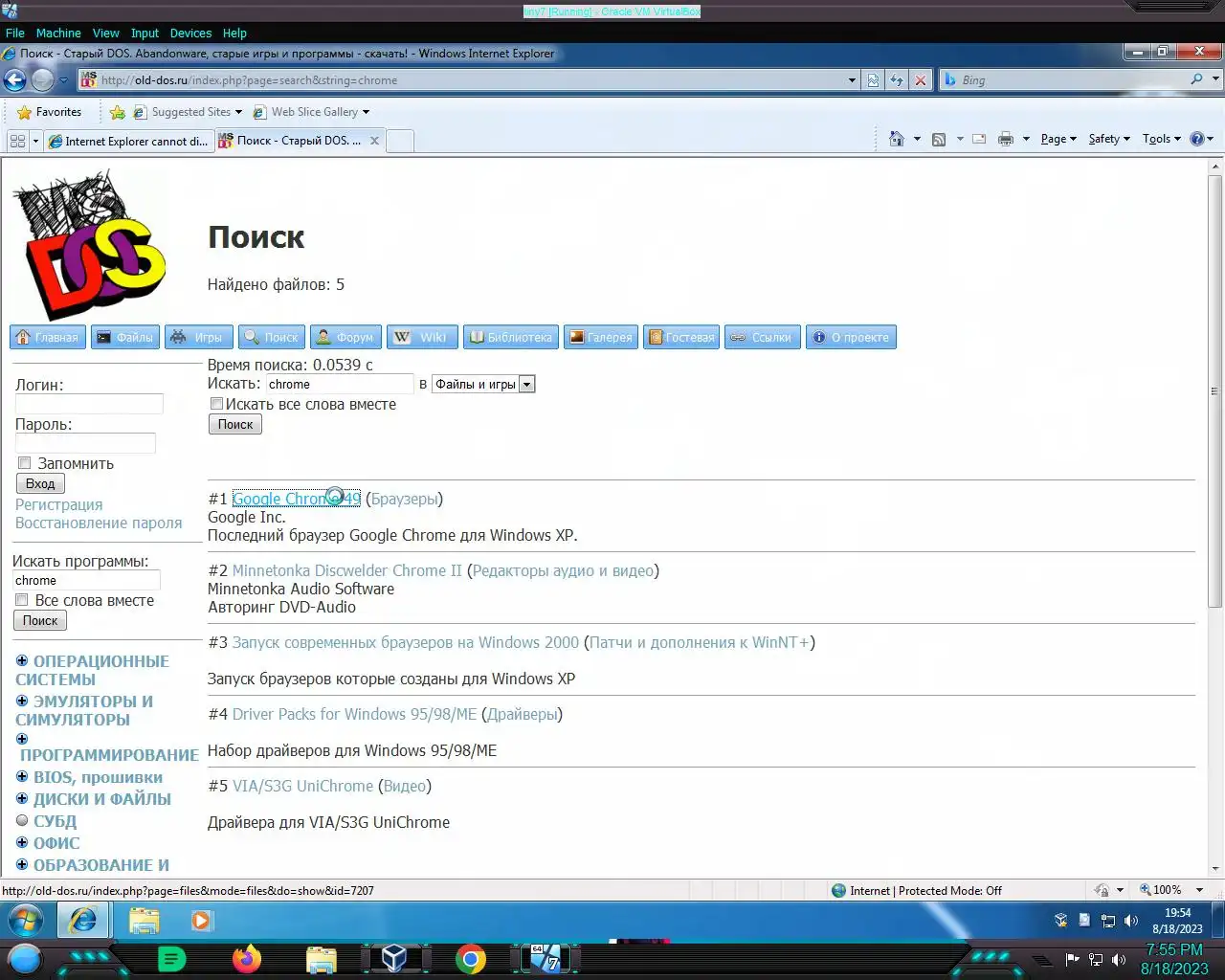Open Minnetonka Discwelder Chrome II link
This screenshot has width=1225, height=980.
pyautogui.click(x=346, y=570)
